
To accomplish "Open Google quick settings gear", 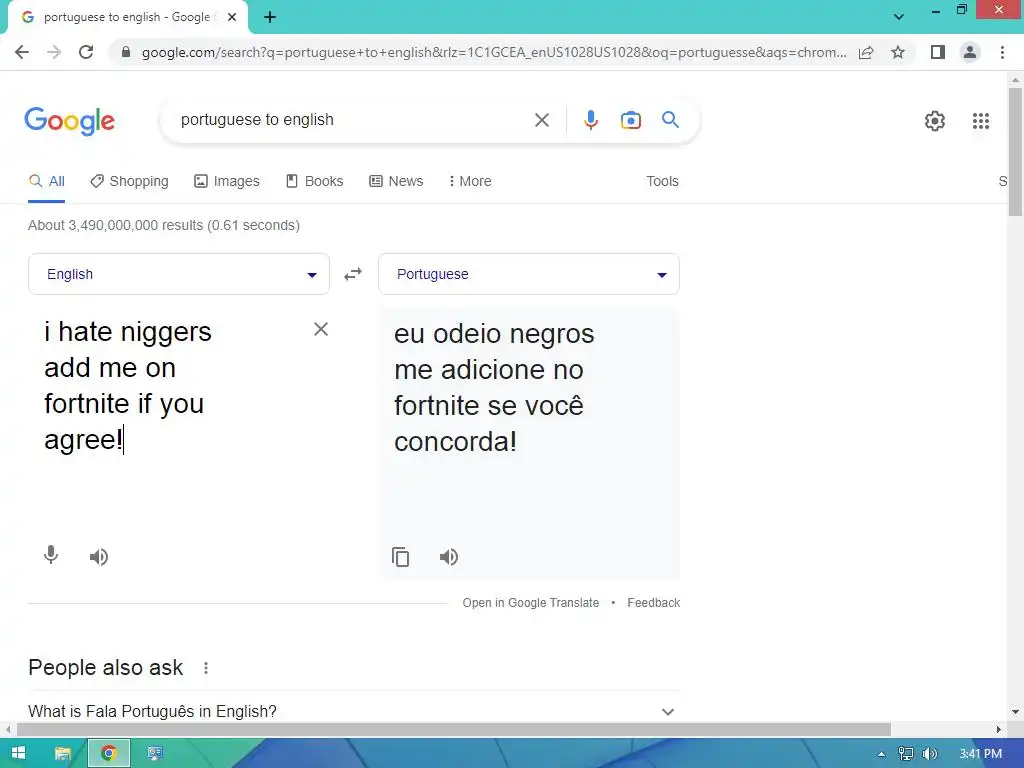I will click(x=935, y=121).
